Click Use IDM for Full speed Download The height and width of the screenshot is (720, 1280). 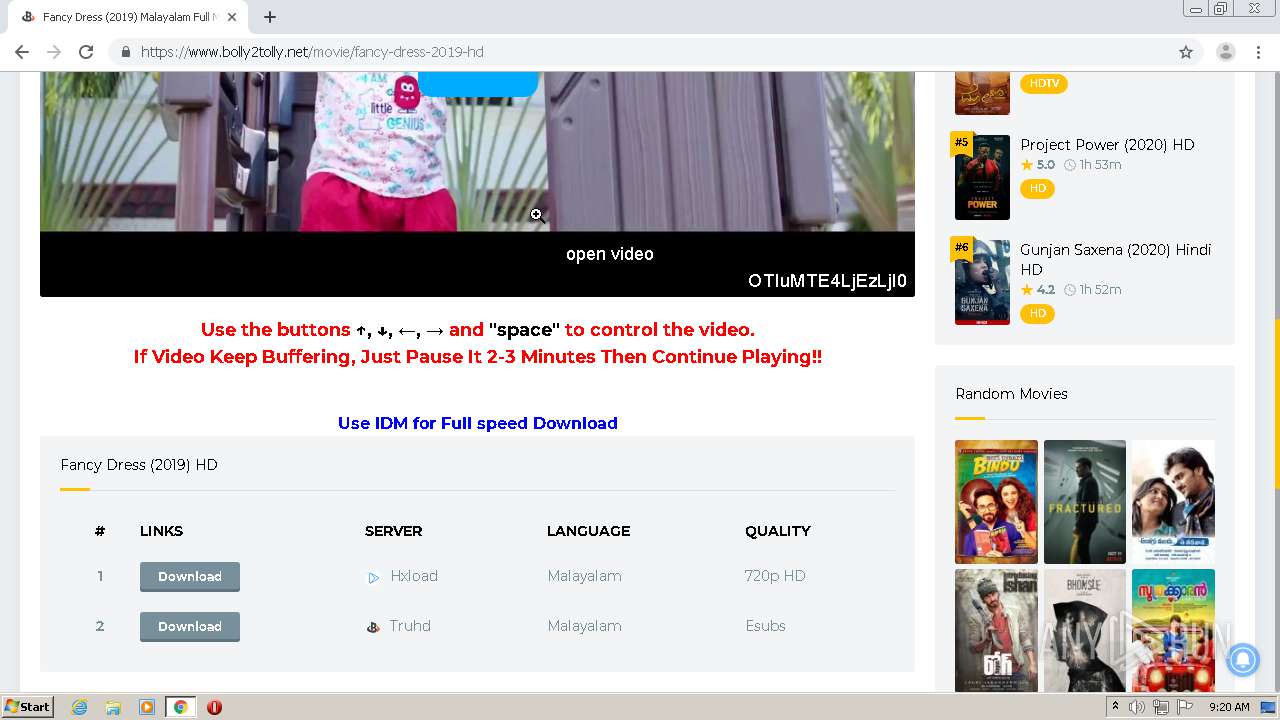click(x=477, y=423)
